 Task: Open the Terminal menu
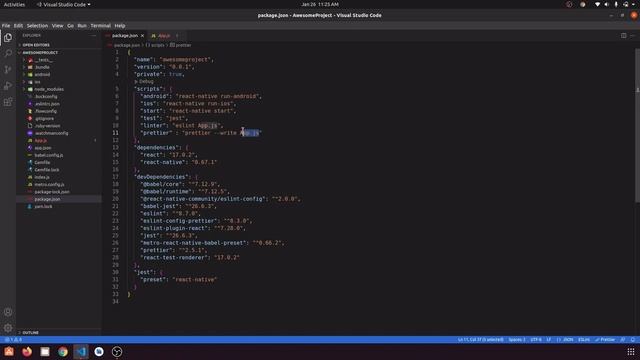point(100,25)
